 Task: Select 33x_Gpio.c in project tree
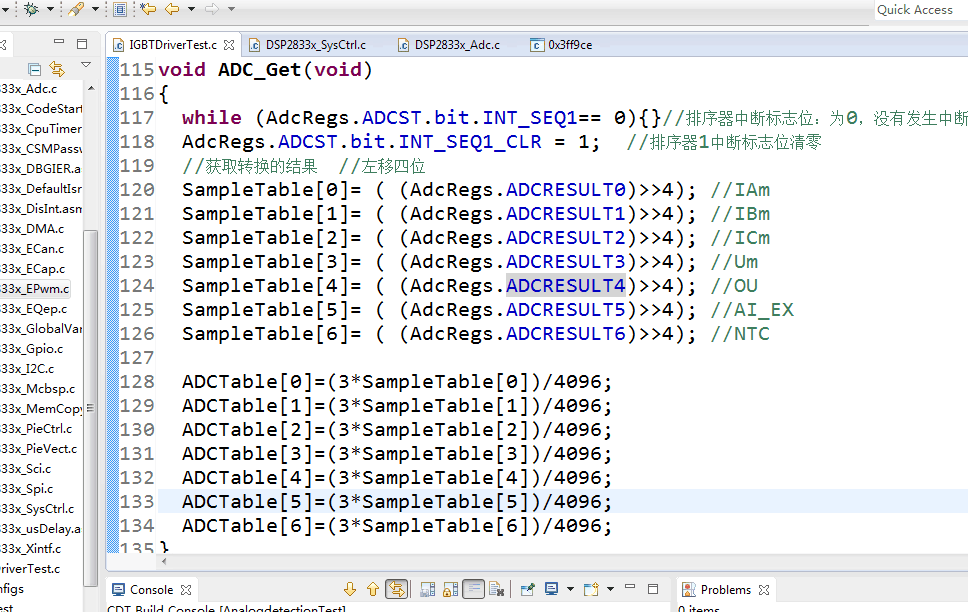(31, 348)
